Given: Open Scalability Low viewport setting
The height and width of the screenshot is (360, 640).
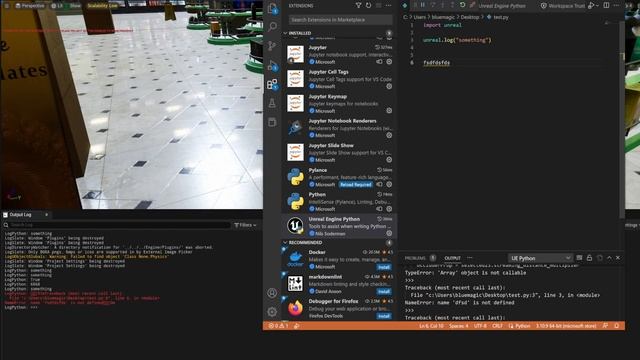Looking at the screenshot, I should (x=102, y=6).
